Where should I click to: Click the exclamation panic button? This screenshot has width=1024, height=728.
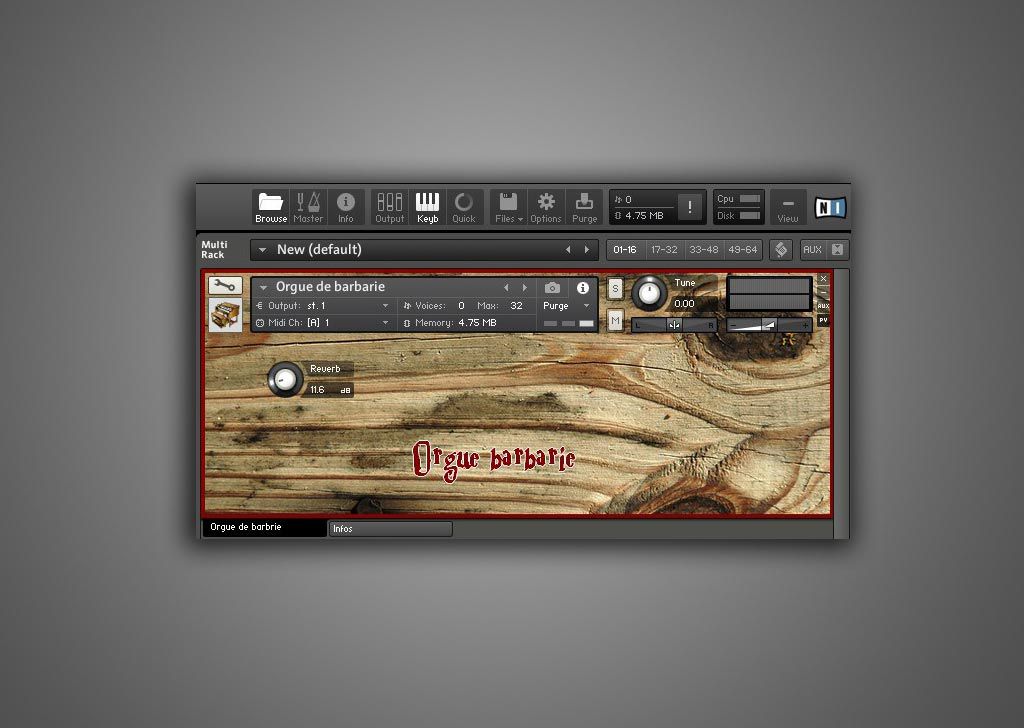click(x=690, y=207)
